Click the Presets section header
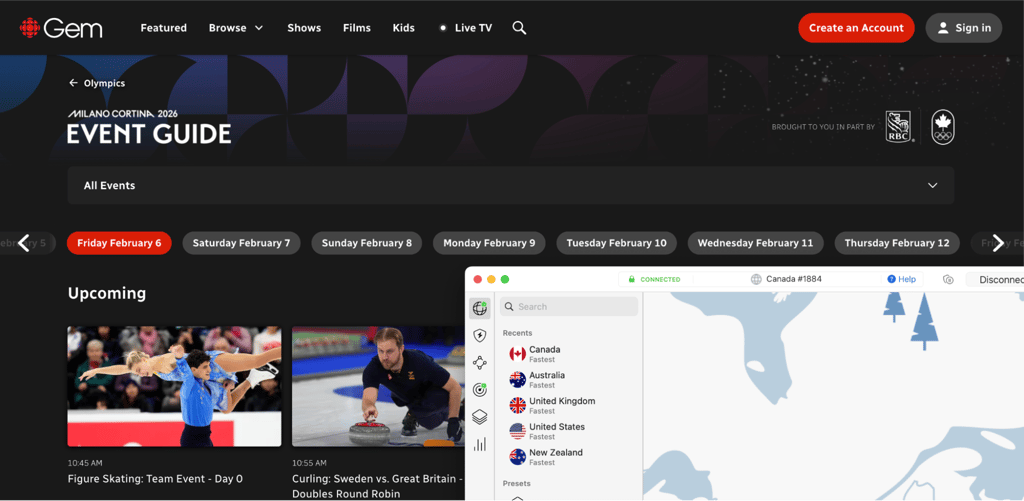The image size is (1024, 501). tap(517, 484)
